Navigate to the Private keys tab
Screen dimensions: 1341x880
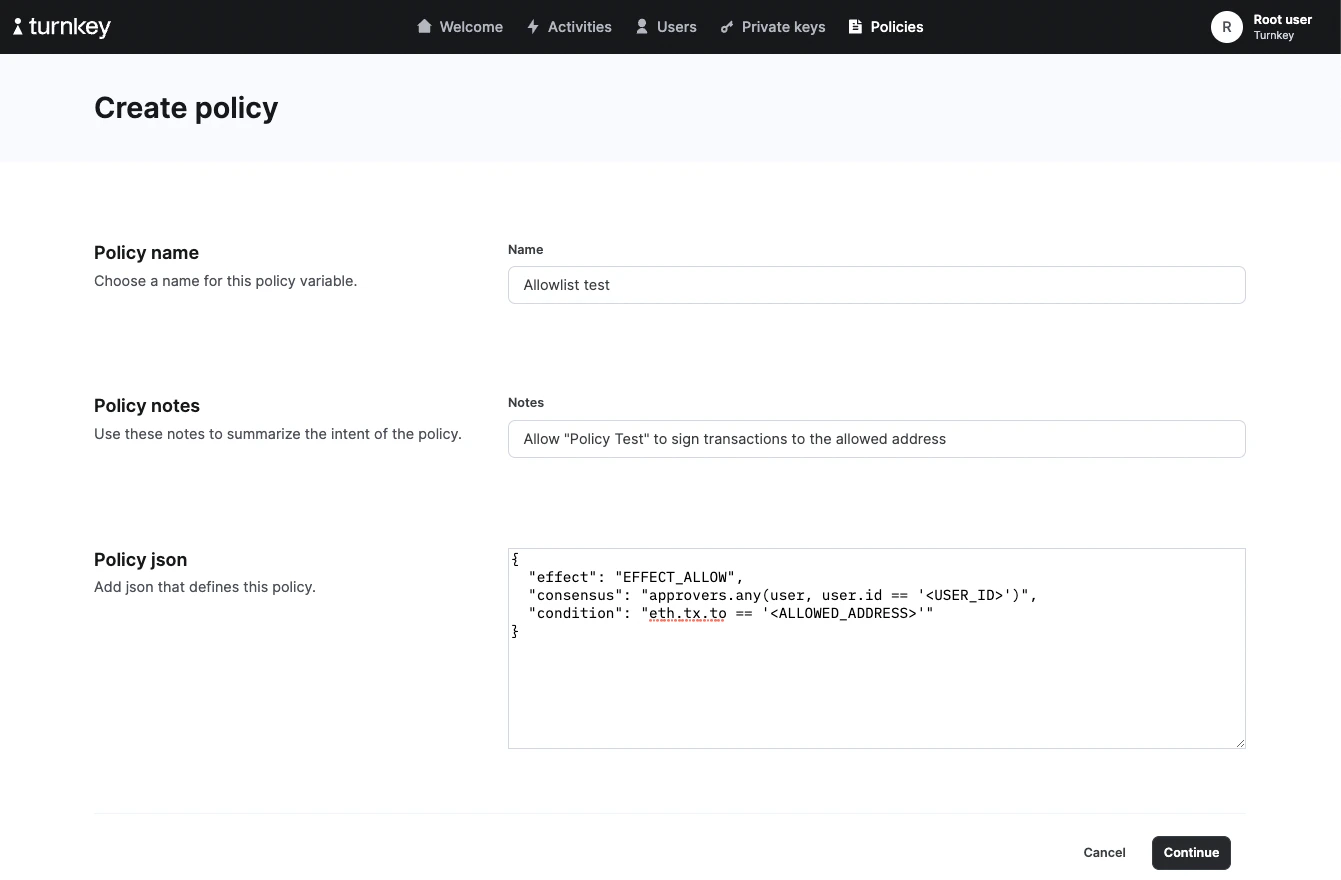(783, 27)
